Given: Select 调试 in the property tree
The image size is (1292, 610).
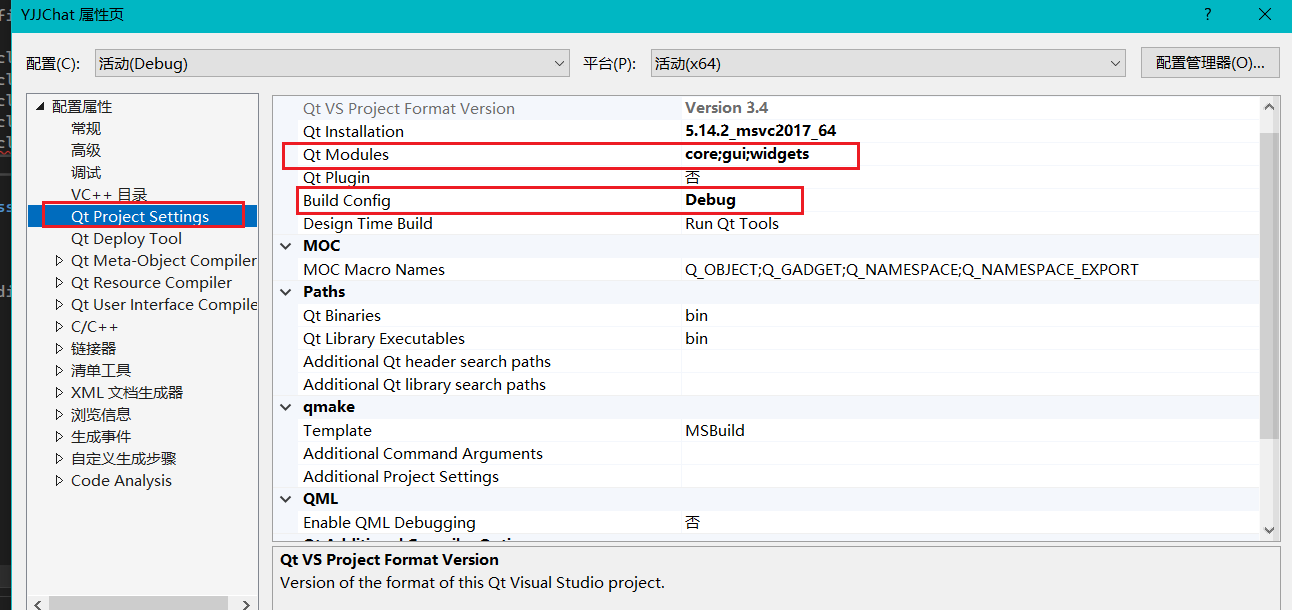Looking at the screenshot, I should click(x=86, y=172).
